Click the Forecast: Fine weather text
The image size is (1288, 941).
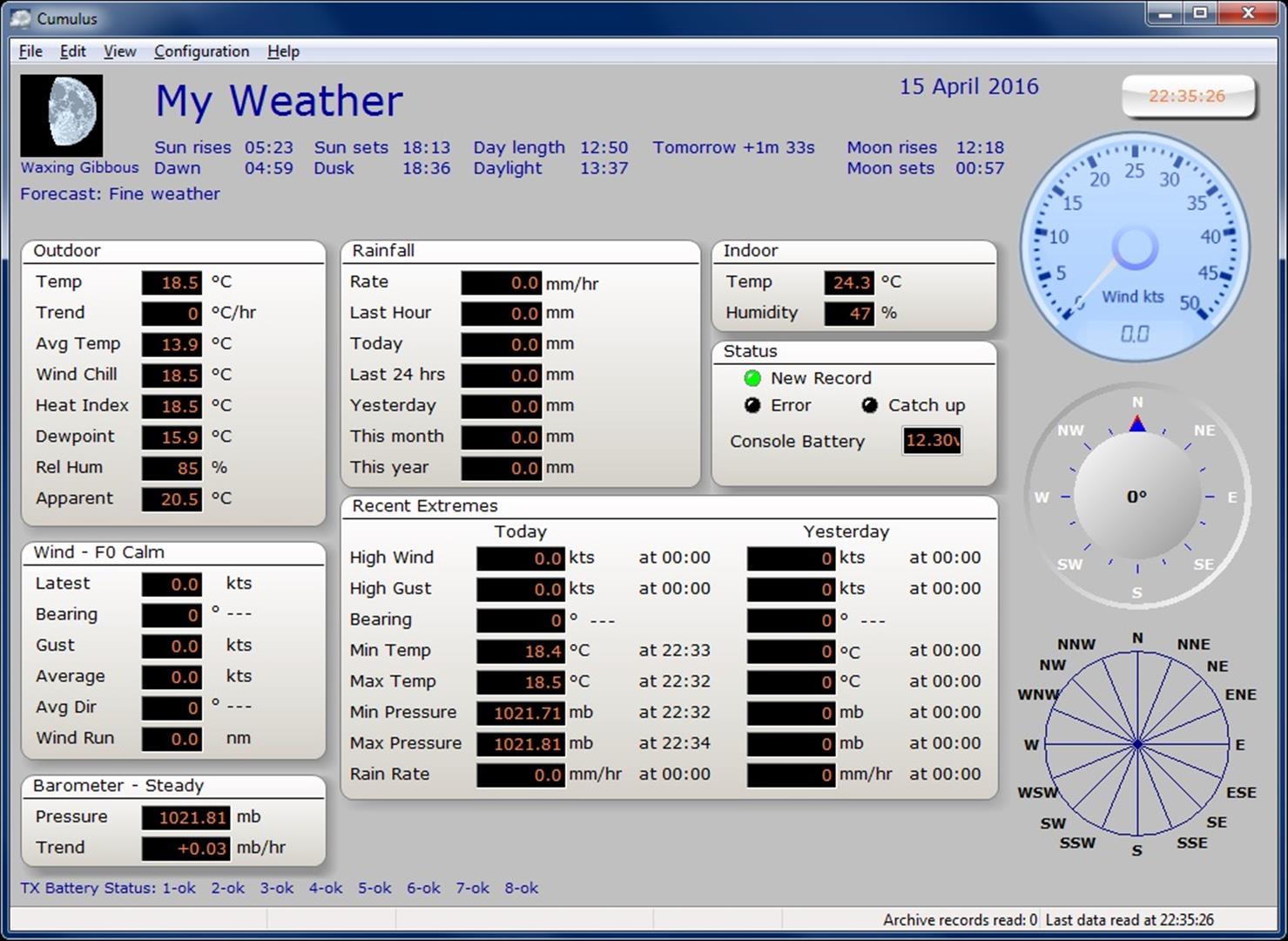coord(120,193)
